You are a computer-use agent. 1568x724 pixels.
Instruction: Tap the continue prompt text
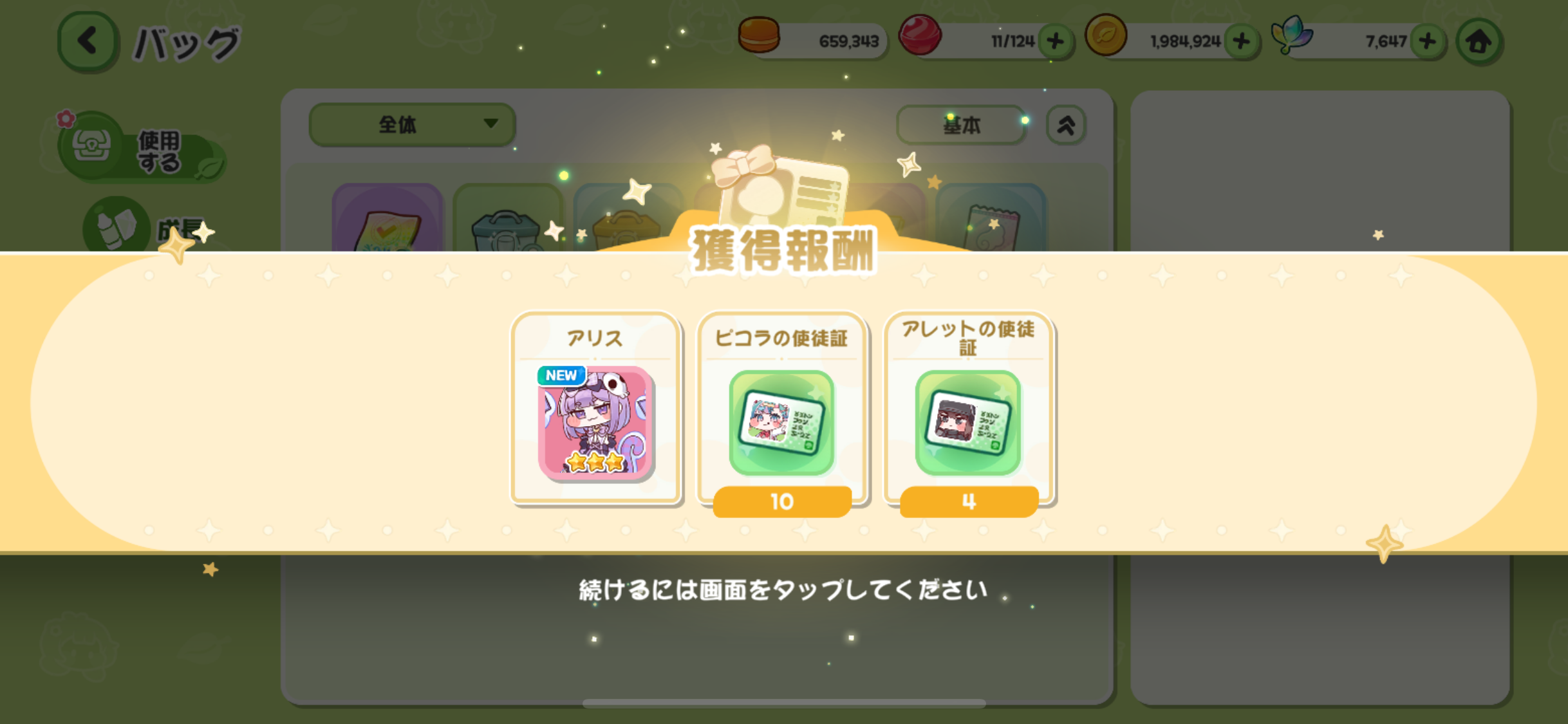tap(783, 589)
